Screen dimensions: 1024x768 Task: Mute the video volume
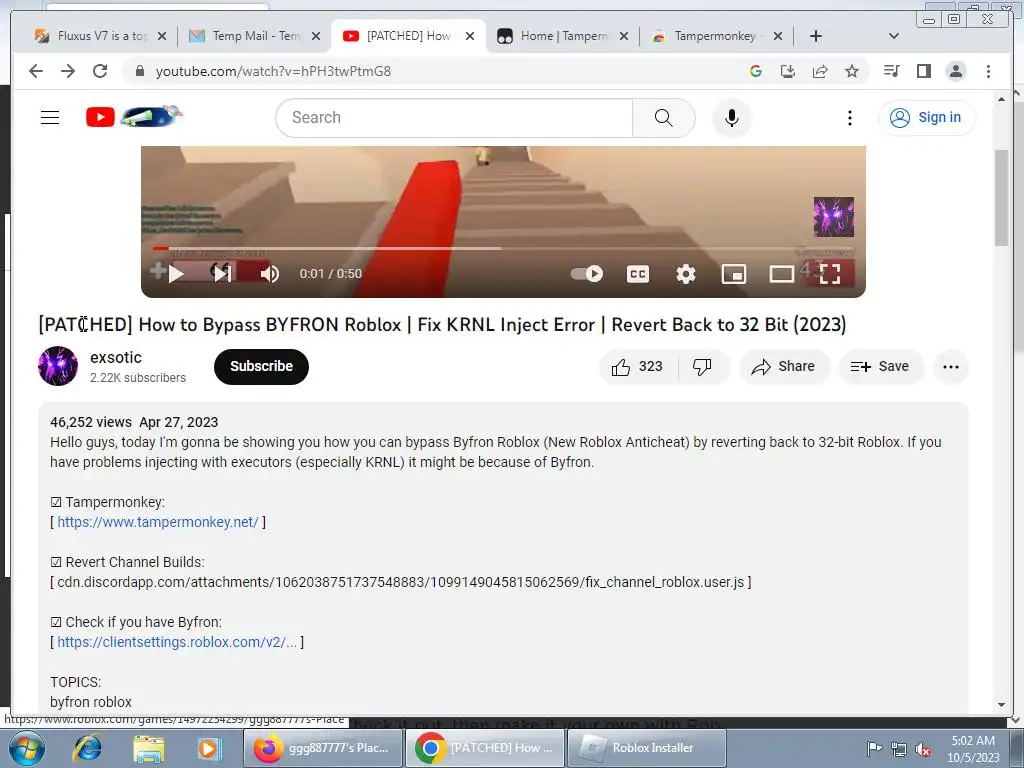[270, 274]
